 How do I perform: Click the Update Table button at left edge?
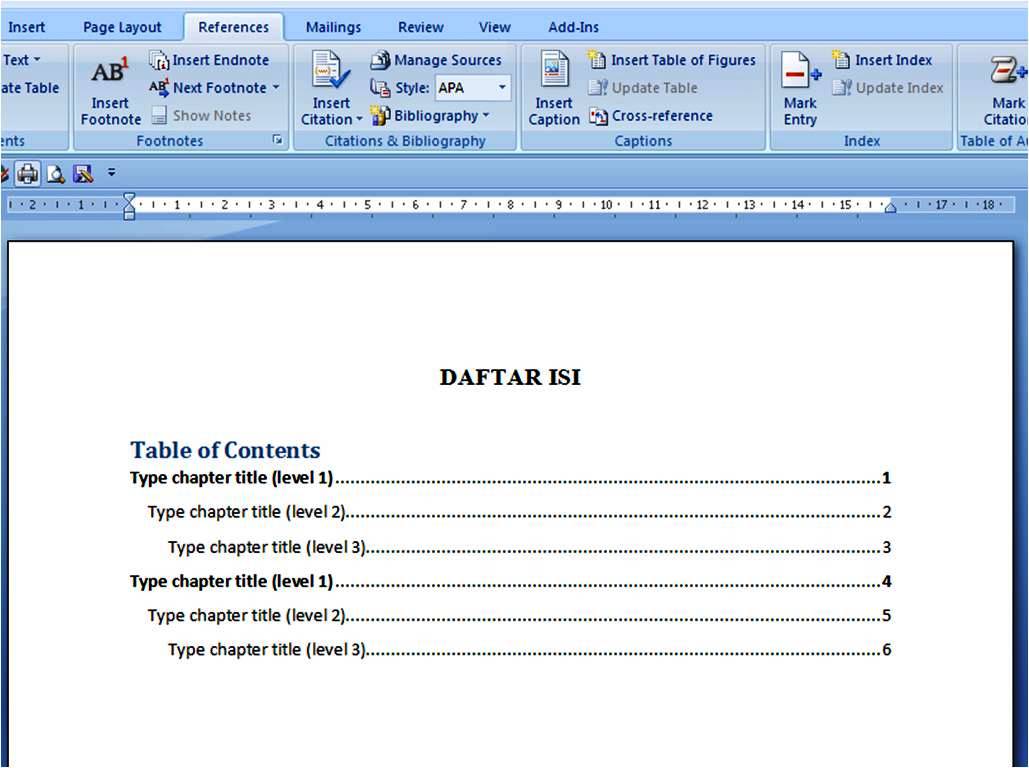(x=30, y=88)
